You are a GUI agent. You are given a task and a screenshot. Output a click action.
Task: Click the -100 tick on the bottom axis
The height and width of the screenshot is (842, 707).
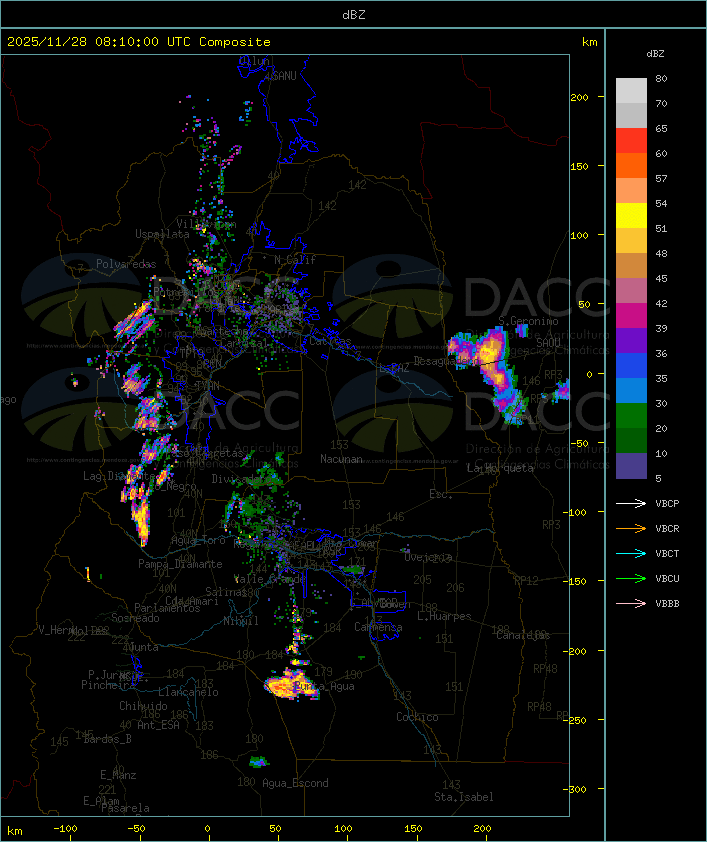point(65,829)
